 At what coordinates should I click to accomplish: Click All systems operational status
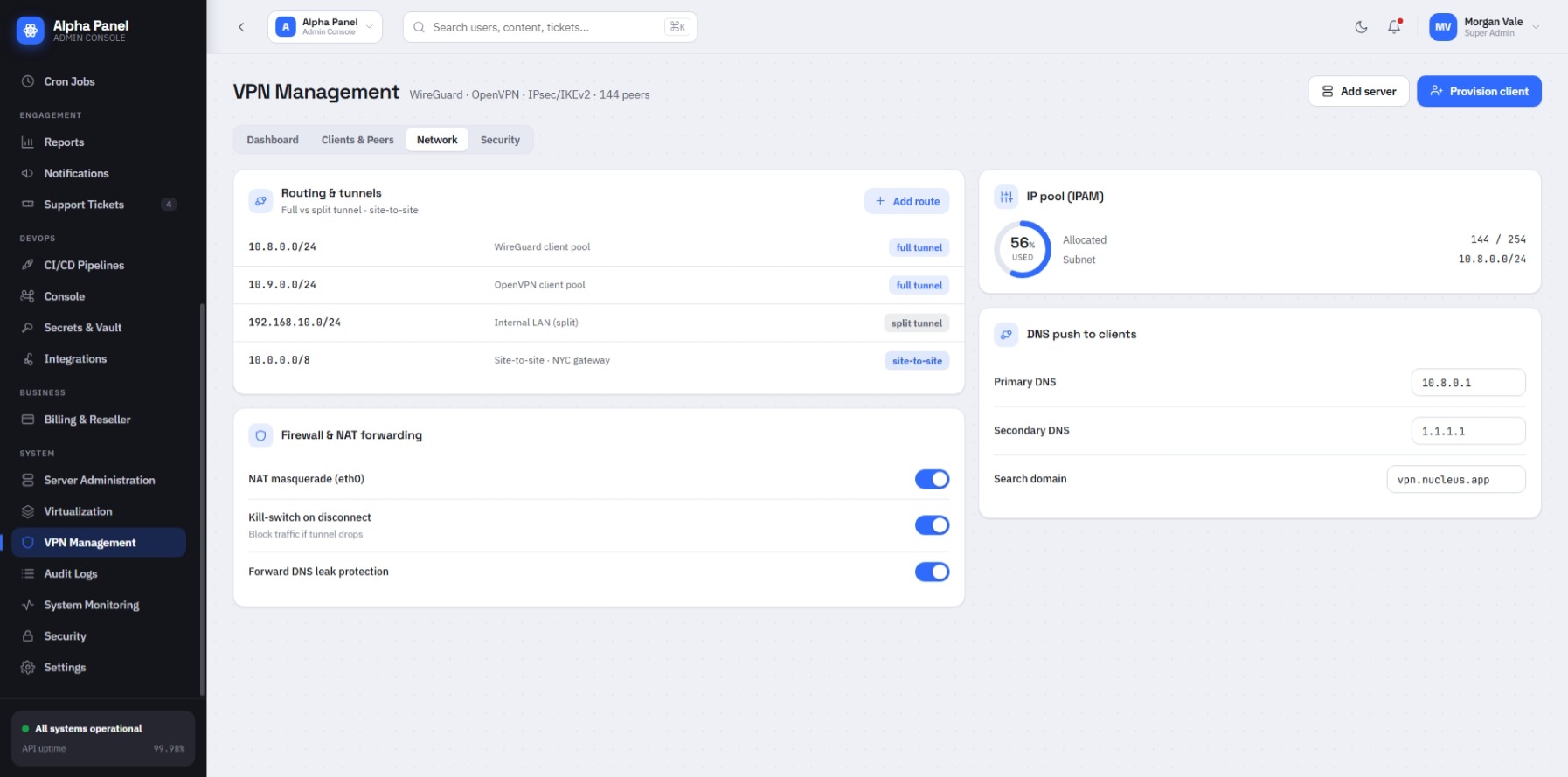pyautogui.click(x=88, y=728)
